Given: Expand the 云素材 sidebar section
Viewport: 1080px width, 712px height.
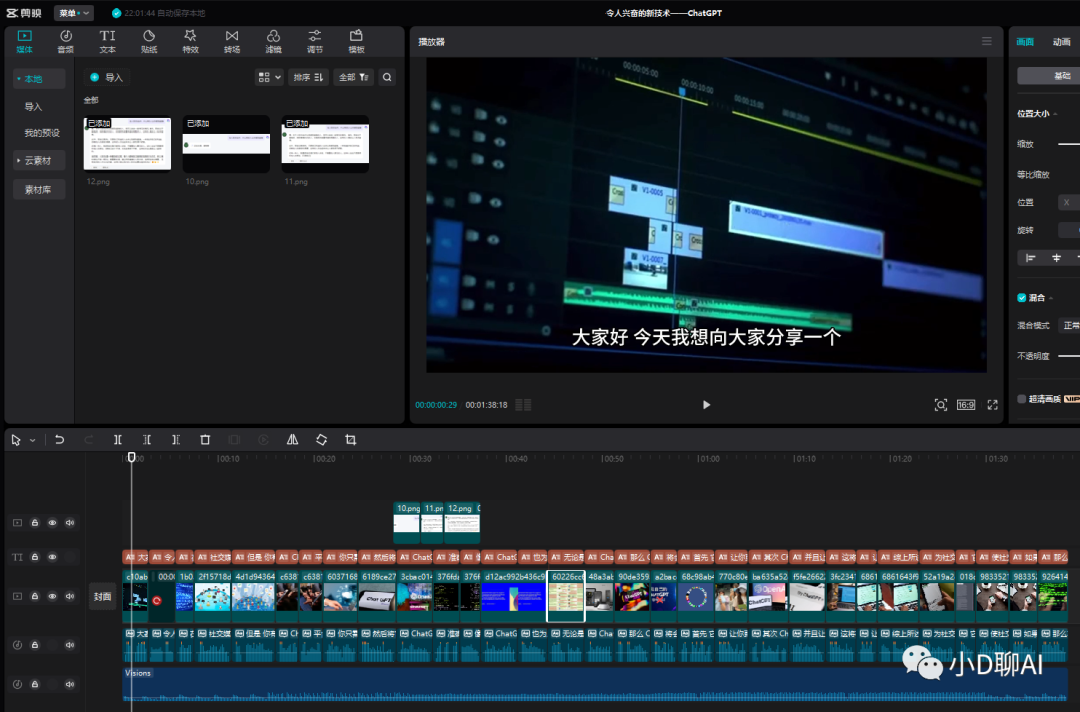Looking at the screenshot, I should (39, 160).
